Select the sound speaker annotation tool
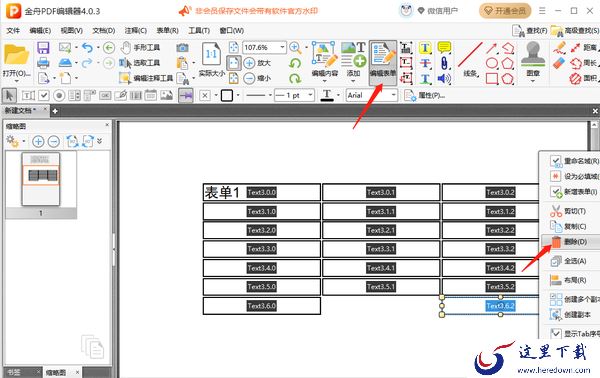The image size is (600, 378). point(444,78)
